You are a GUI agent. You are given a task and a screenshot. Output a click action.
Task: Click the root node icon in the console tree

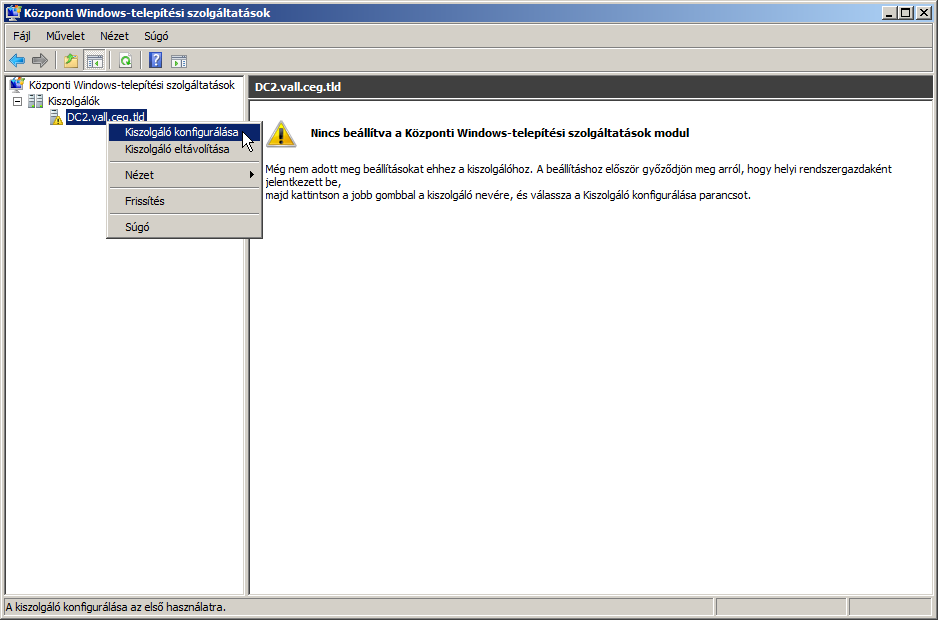coord(17,85)
